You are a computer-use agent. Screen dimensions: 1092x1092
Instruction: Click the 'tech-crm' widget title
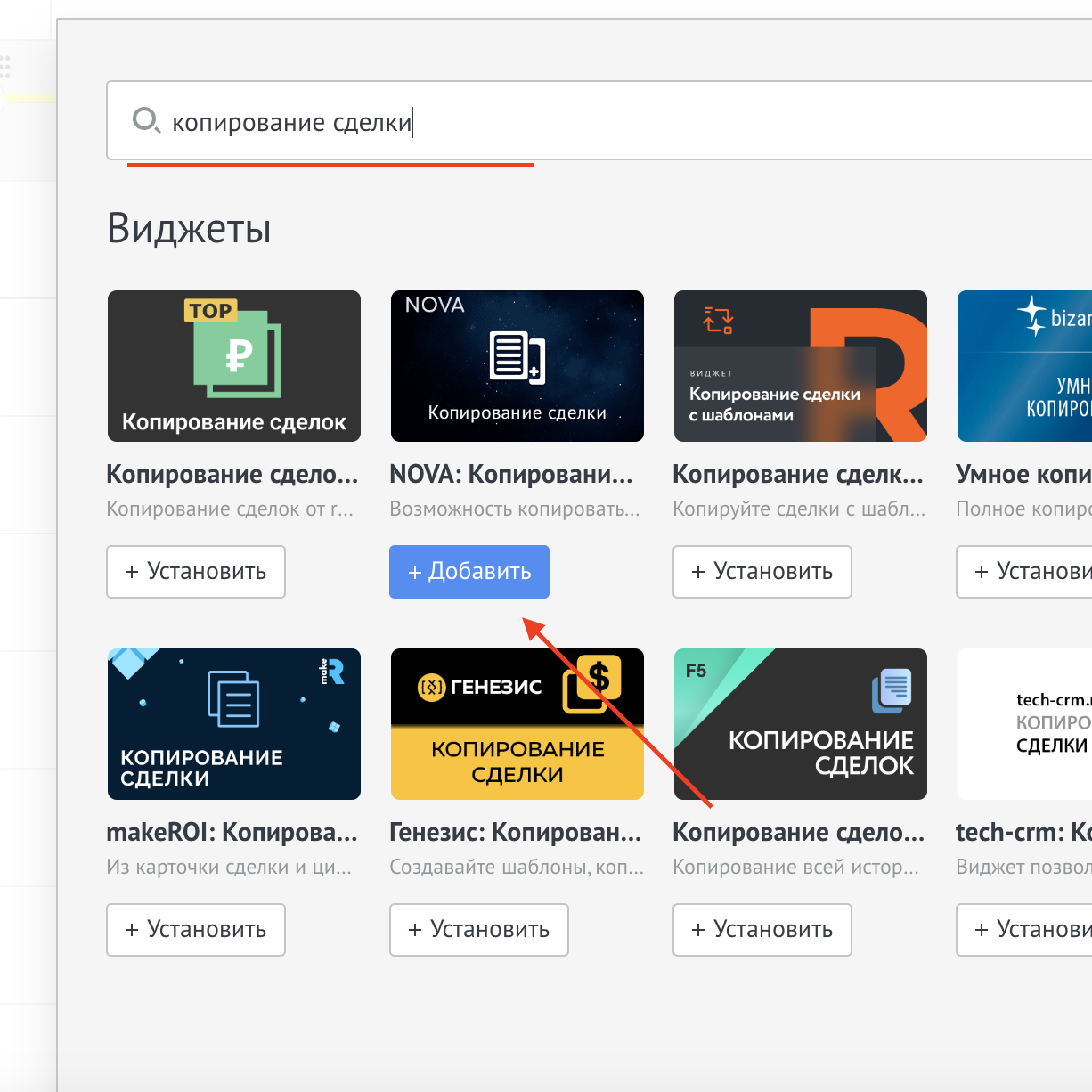tap(1023, 833)
